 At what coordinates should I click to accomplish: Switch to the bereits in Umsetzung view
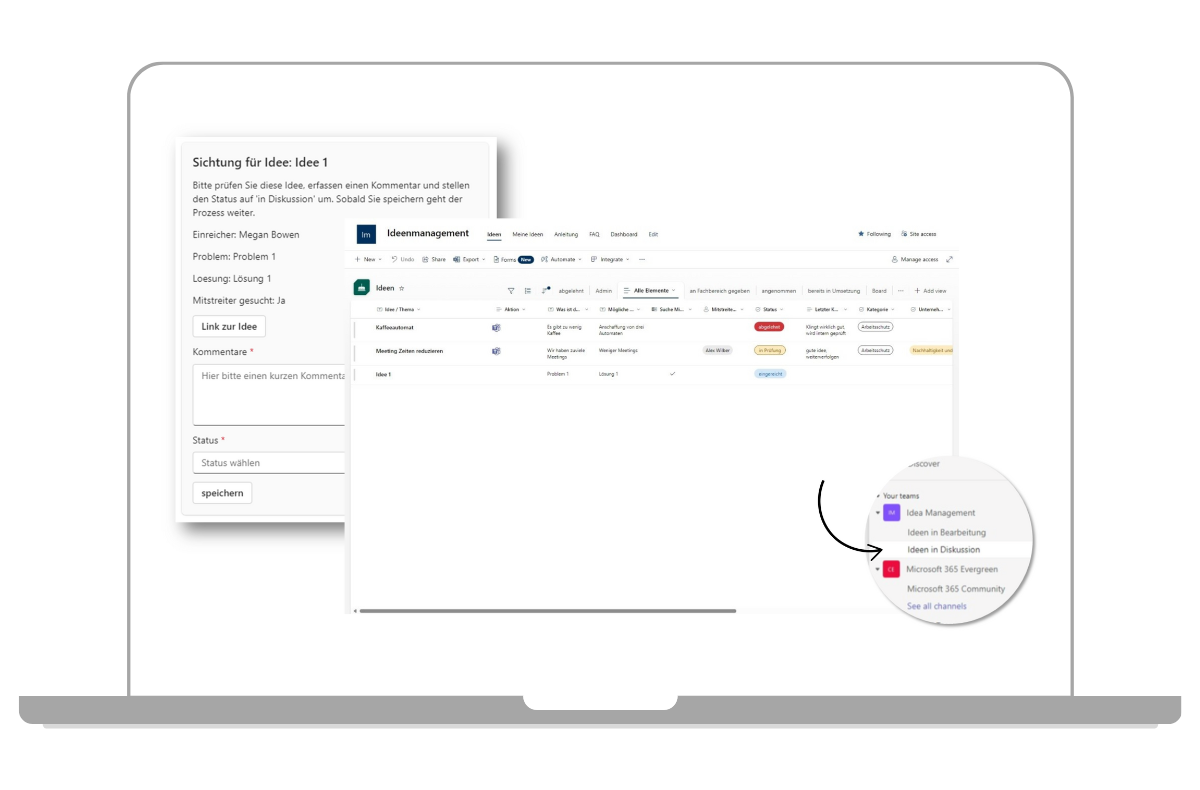click(x=834, y=291)
